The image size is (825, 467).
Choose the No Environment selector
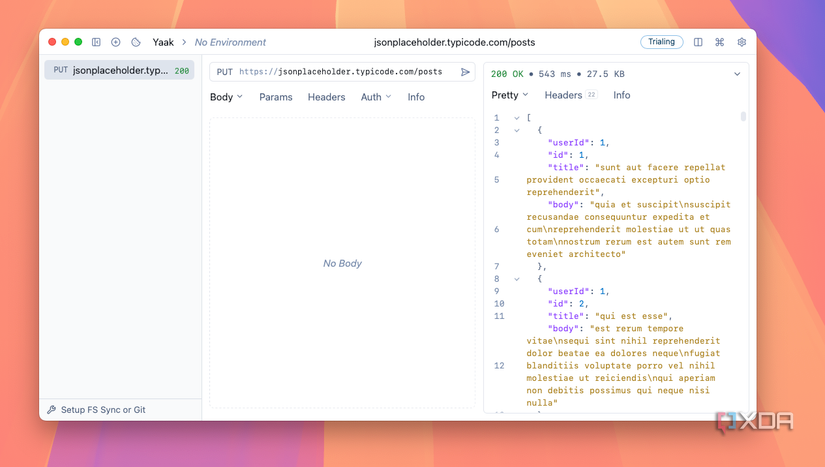(230, 42)
